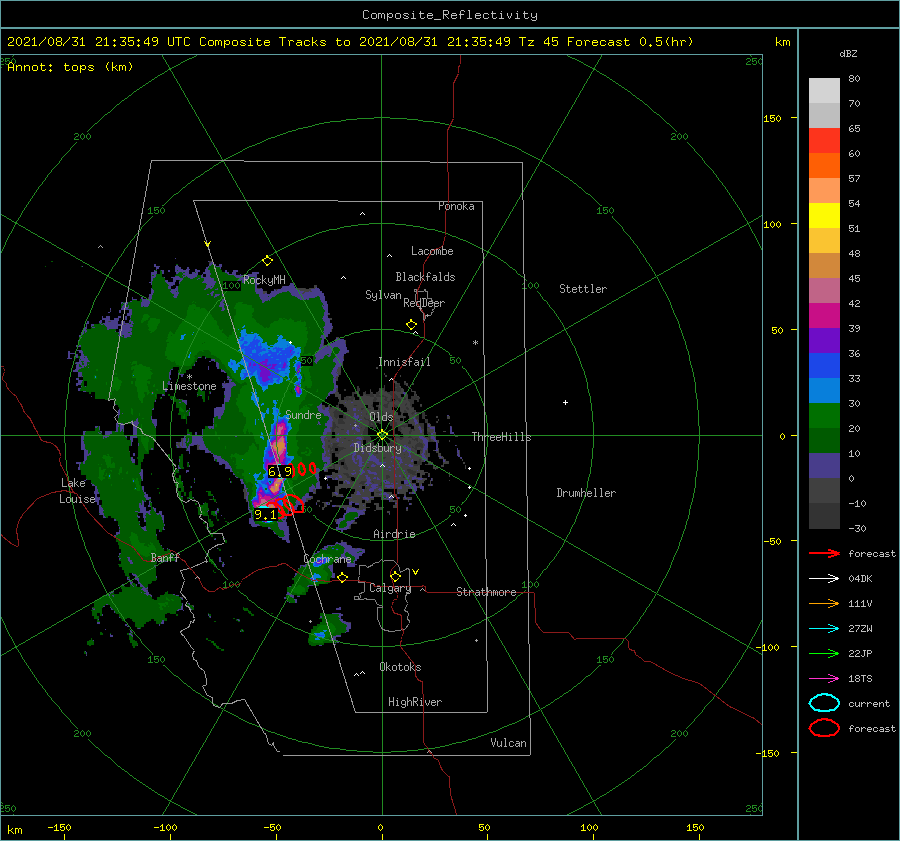Click the Sundre town label

(x=303, y=414)
